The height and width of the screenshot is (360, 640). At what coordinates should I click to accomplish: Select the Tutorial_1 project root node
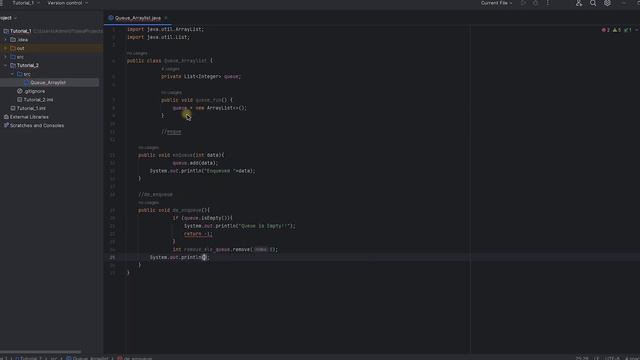click(x=20, y=31)
